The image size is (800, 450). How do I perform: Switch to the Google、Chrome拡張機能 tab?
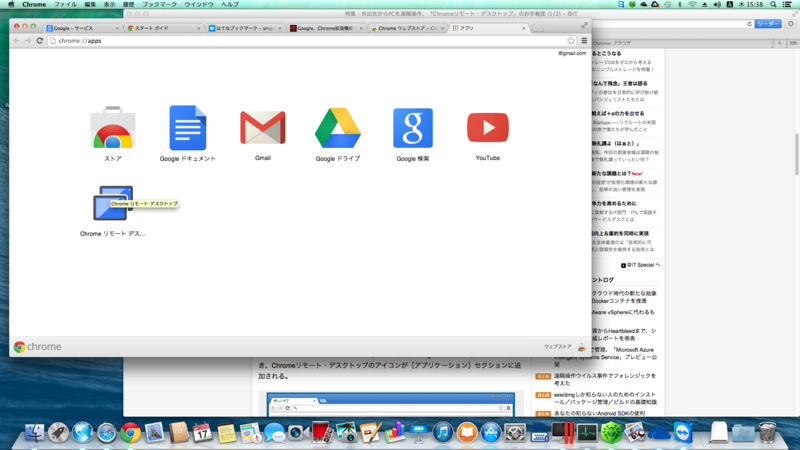(327, 28)
